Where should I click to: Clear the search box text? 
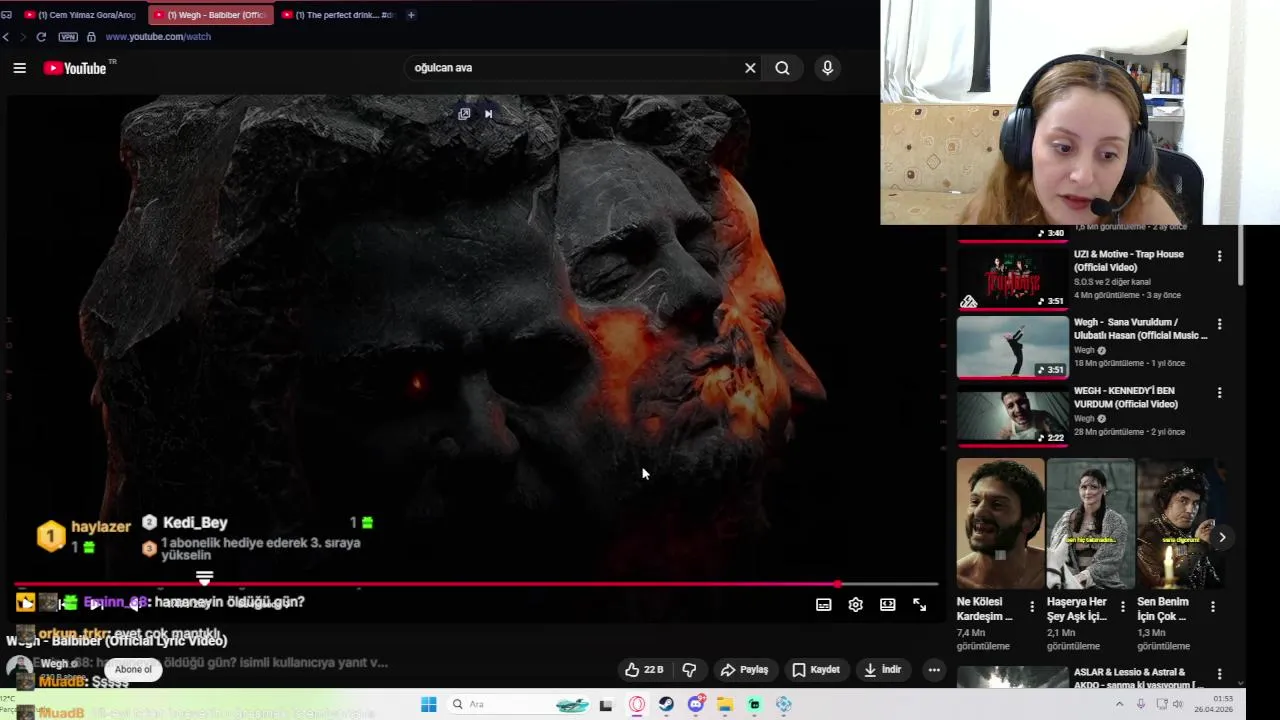point(750,68)
